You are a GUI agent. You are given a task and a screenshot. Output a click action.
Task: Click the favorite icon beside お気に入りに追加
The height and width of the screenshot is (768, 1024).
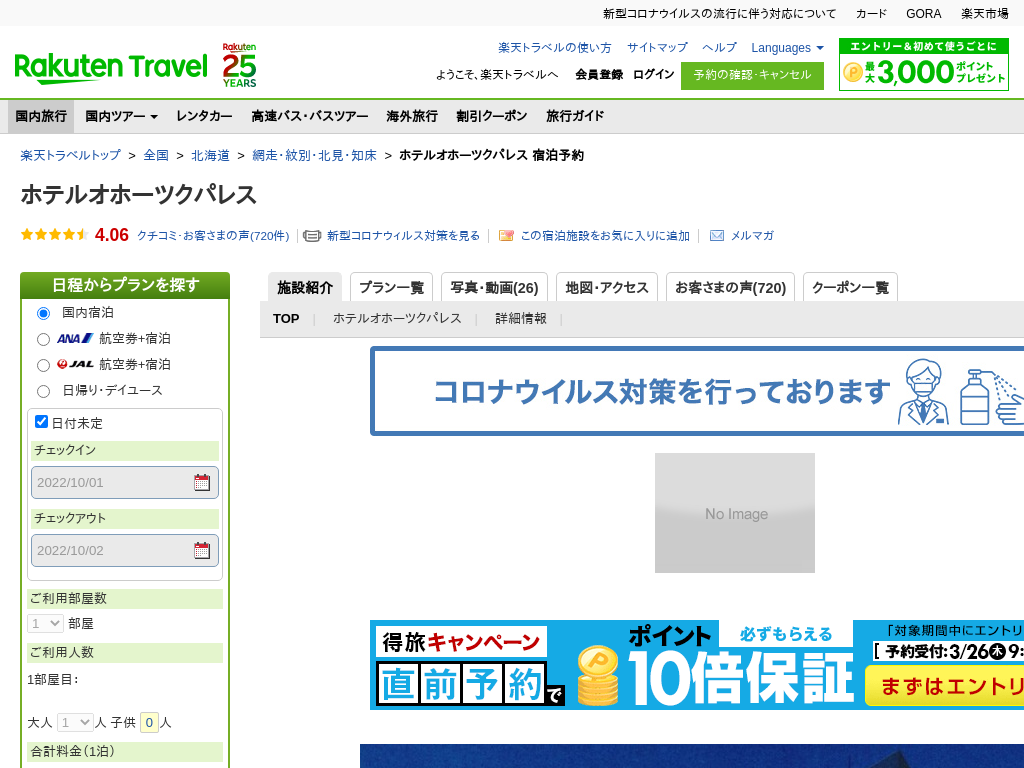(x=506, y=236)
